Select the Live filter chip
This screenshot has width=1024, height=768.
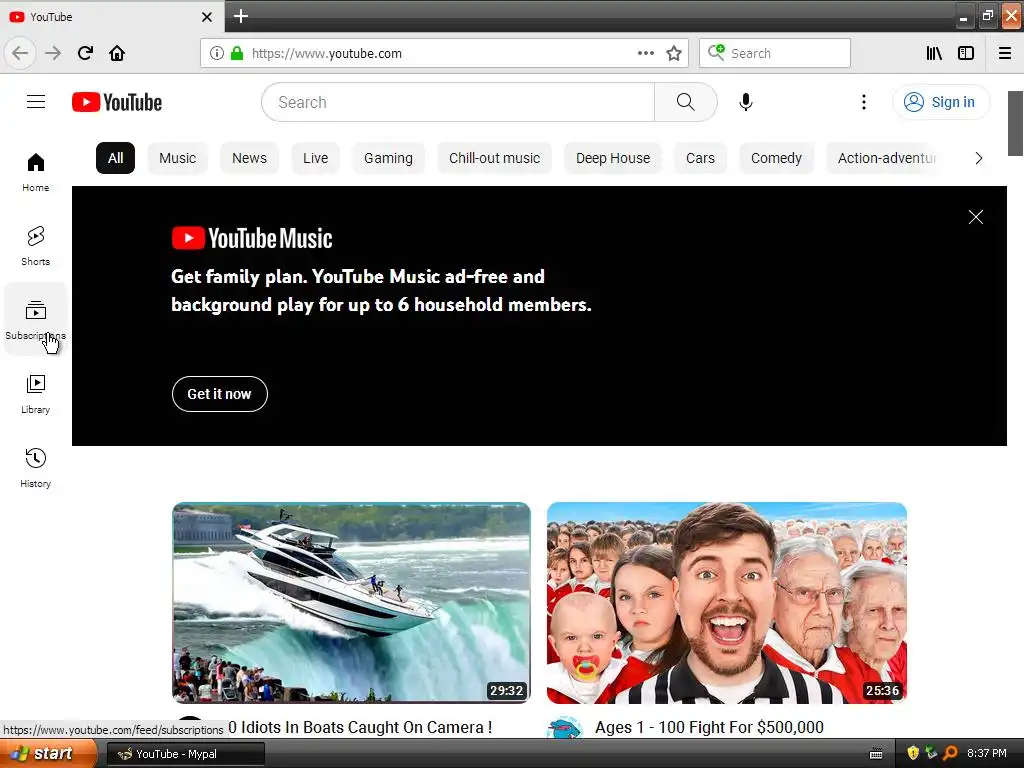coord(315,158)
